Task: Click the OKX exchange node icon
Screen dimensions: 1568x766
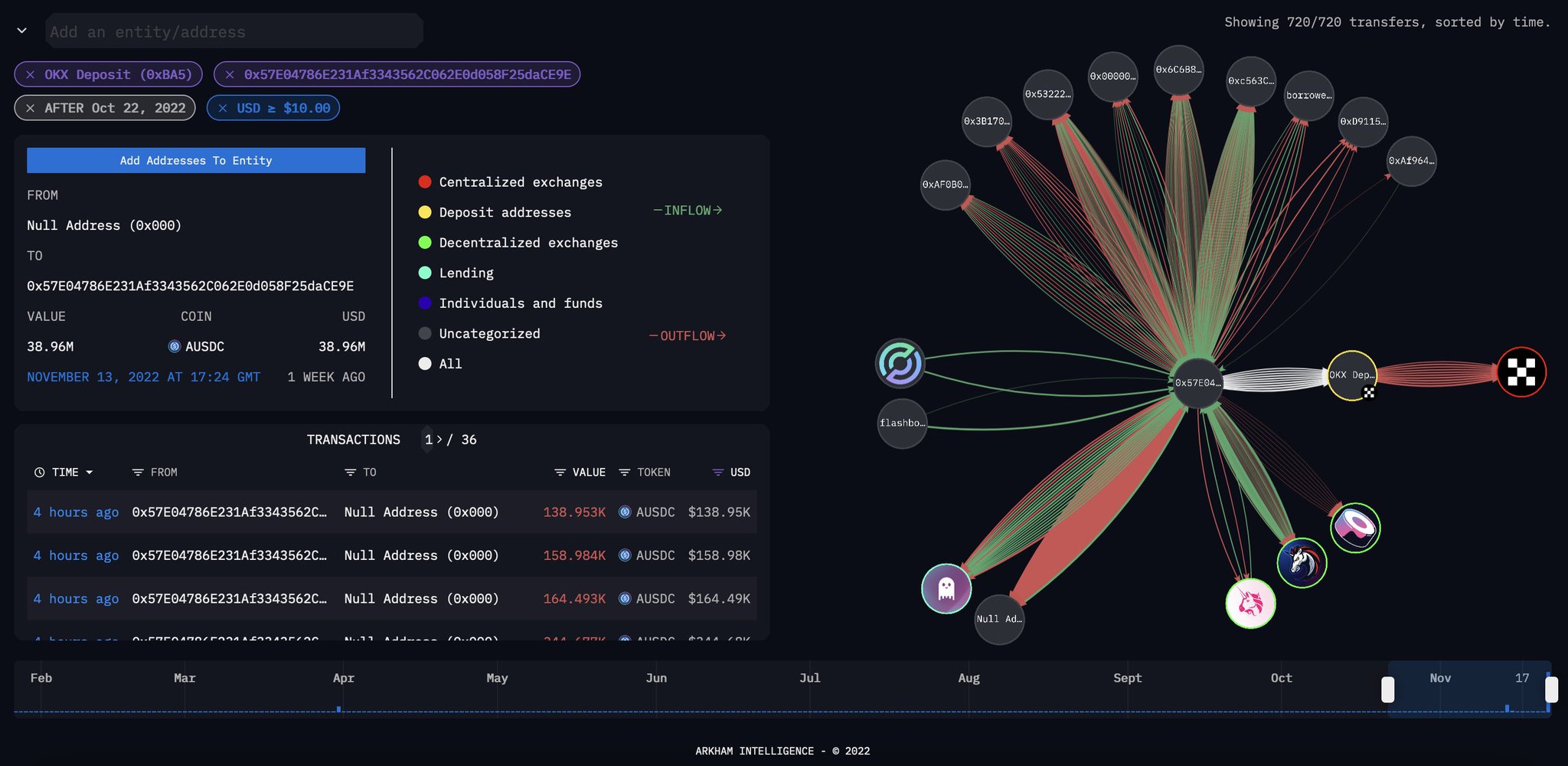Action: pos(1521,372)
